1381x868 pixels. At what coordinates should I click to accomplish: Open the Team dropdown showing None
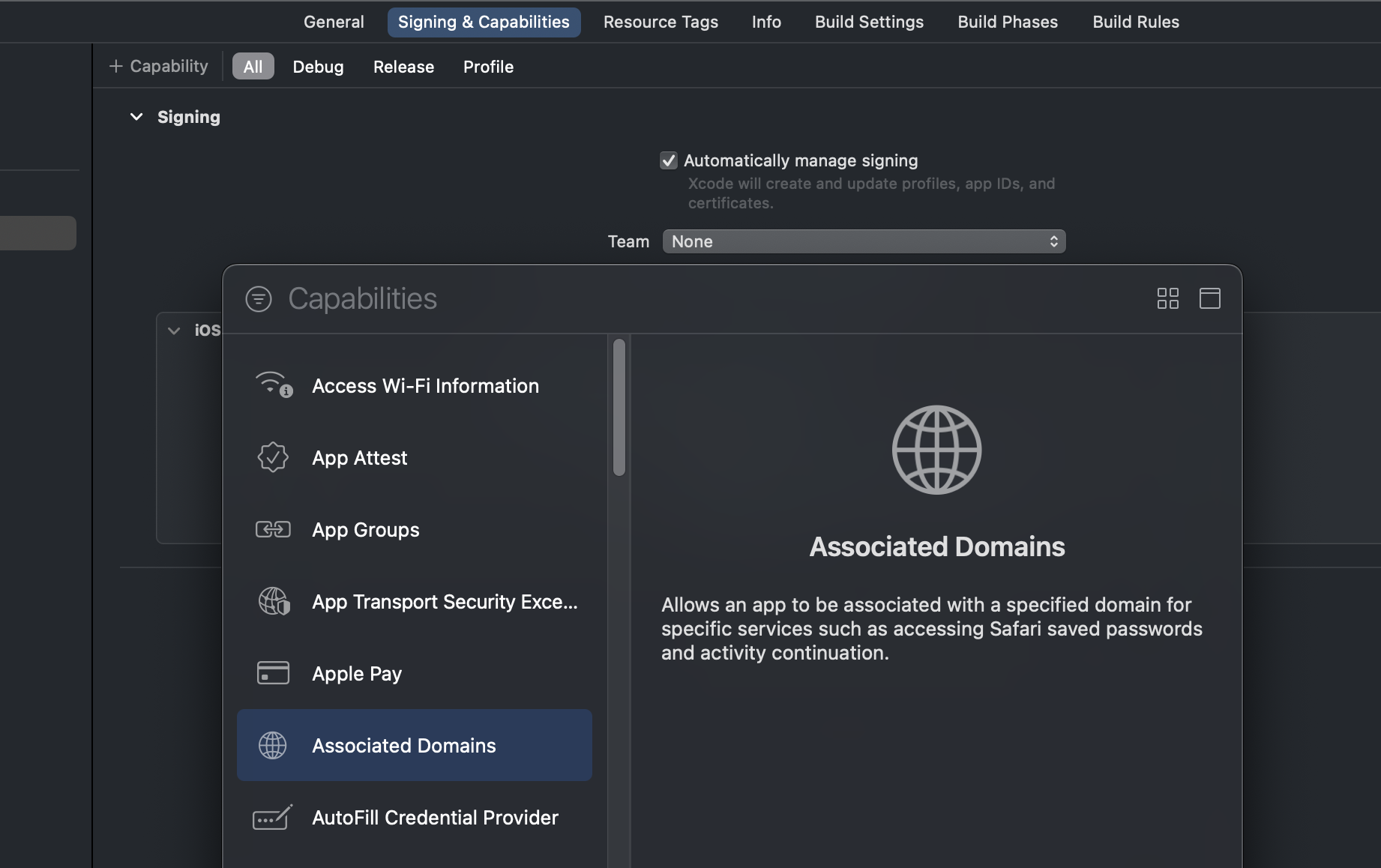(x=864, y=241)
